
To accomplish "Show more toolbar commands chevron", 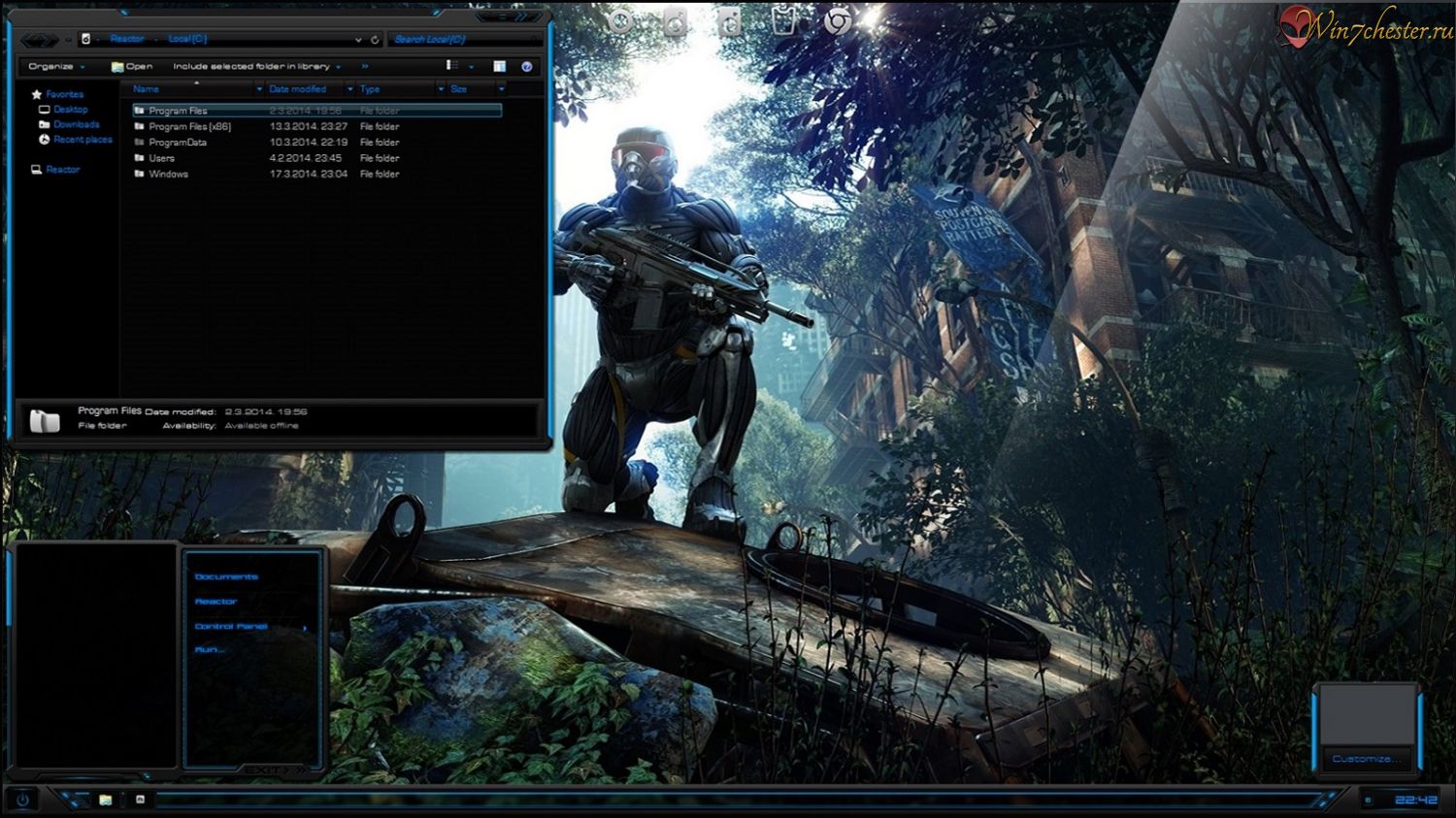I will 365,67.
